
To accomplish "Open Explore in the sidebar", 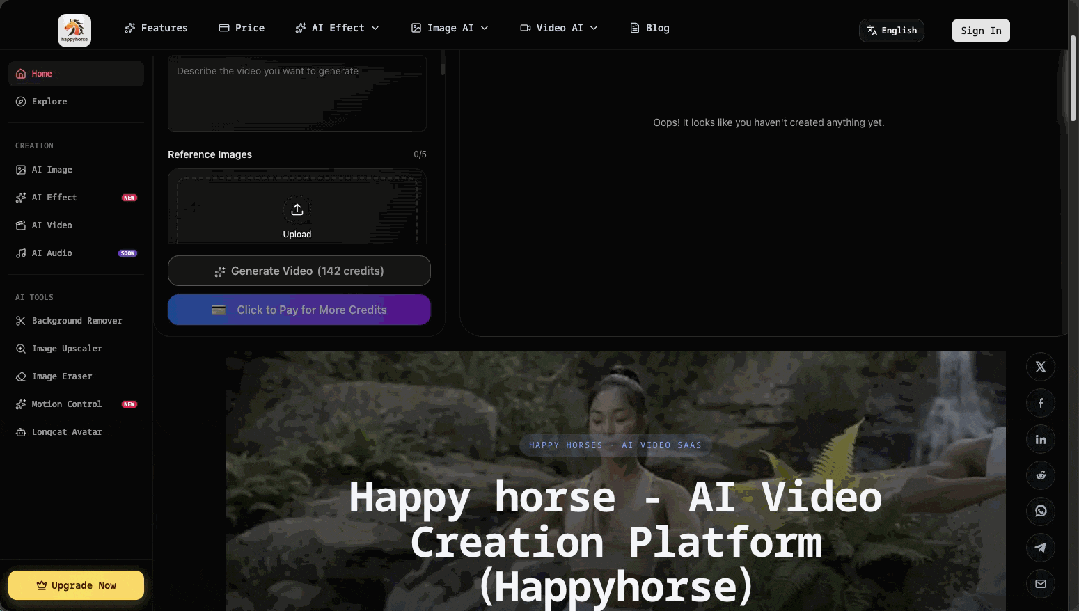I will click(x=76, y=101).
